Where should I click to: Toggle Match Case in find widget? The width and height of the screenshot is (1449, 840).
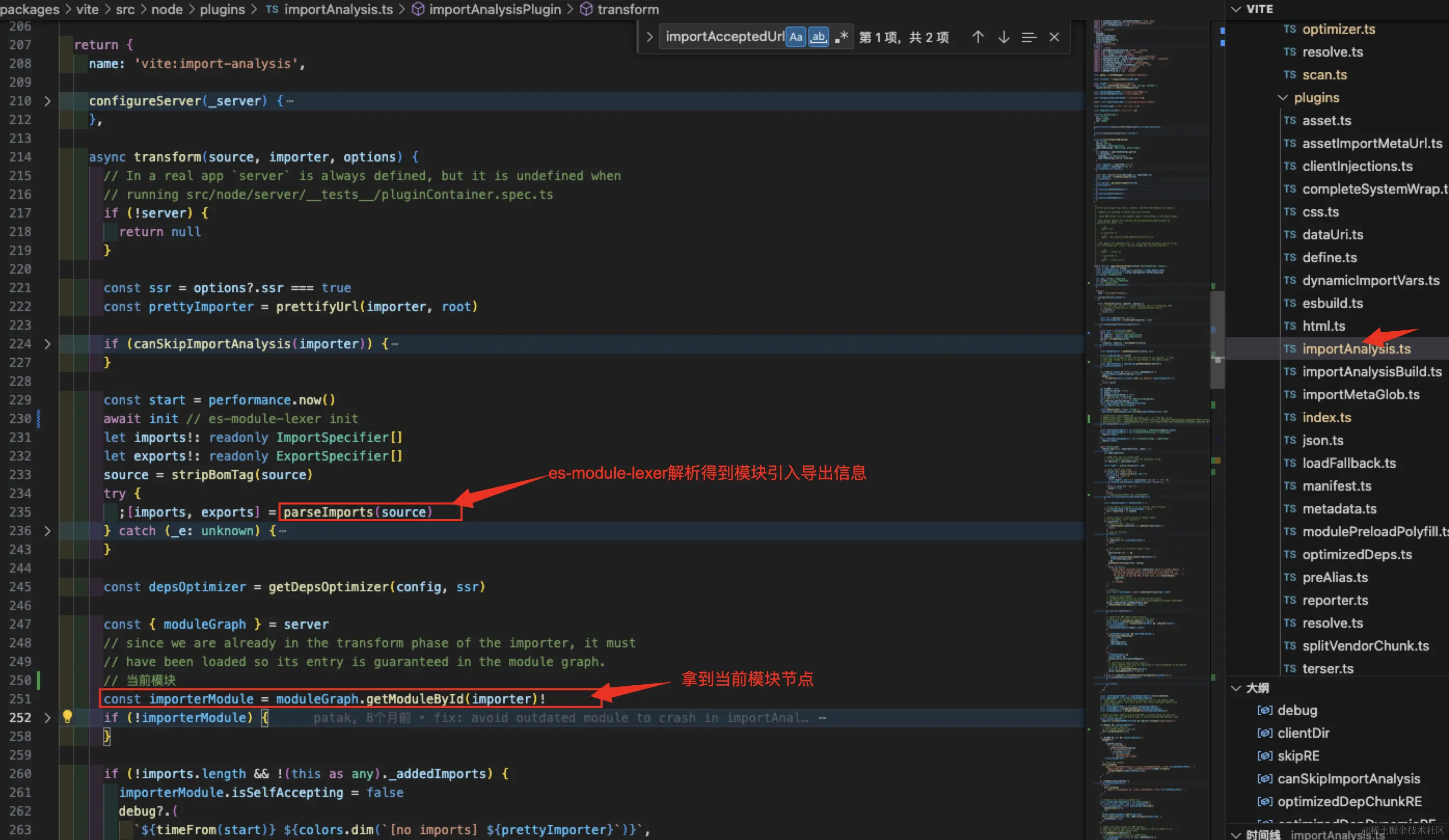795,37
